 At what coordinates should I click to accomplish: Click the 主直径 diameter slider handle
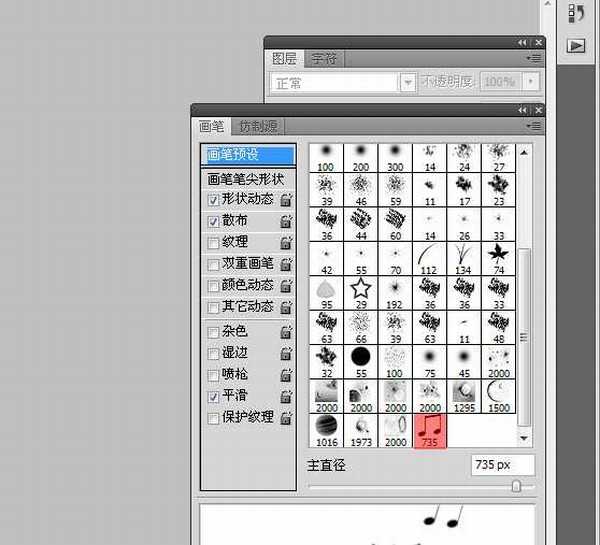(x=516, y=486)
